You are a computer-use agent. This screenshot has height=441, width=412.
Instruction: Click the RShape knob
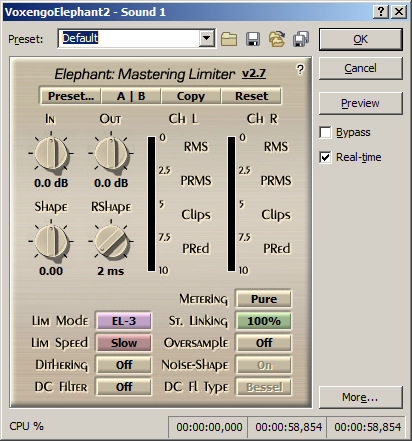111,241
